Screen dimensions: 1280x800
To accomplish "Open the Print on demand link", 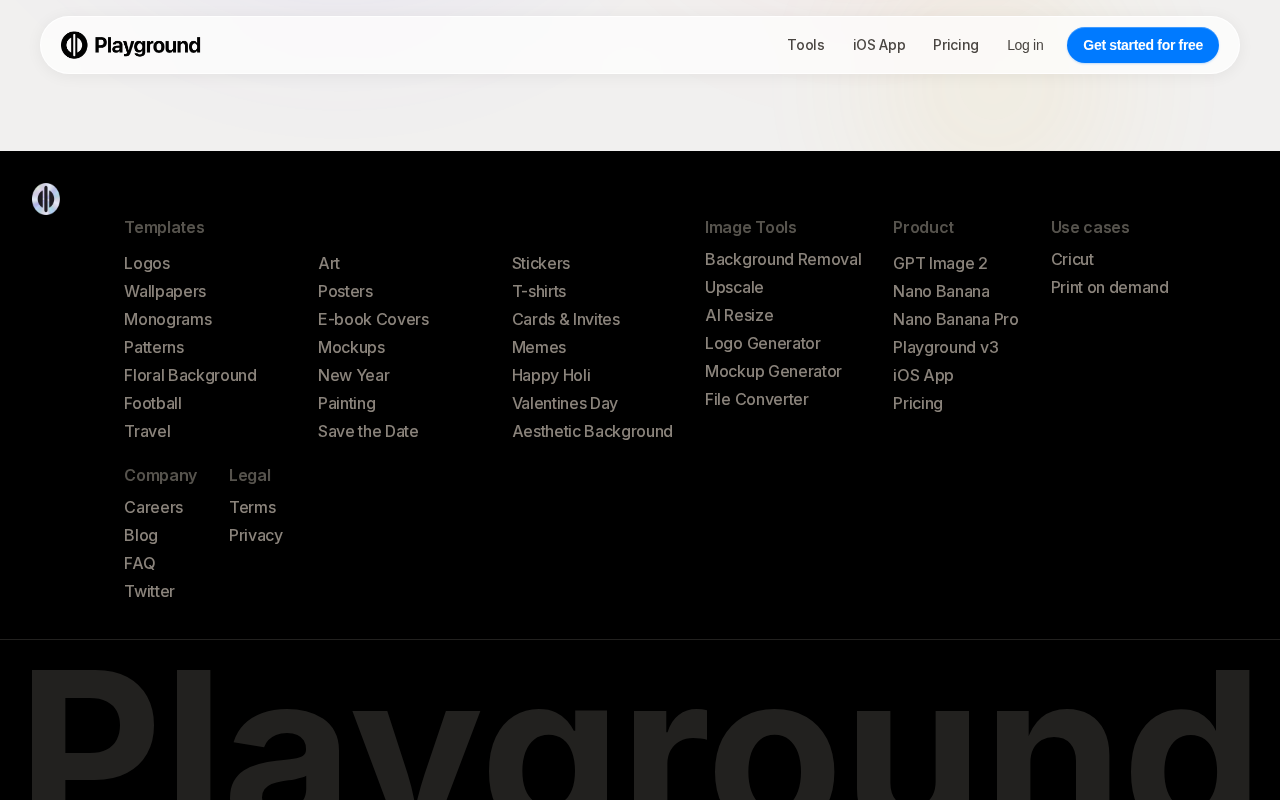I will pos(1110,287).
